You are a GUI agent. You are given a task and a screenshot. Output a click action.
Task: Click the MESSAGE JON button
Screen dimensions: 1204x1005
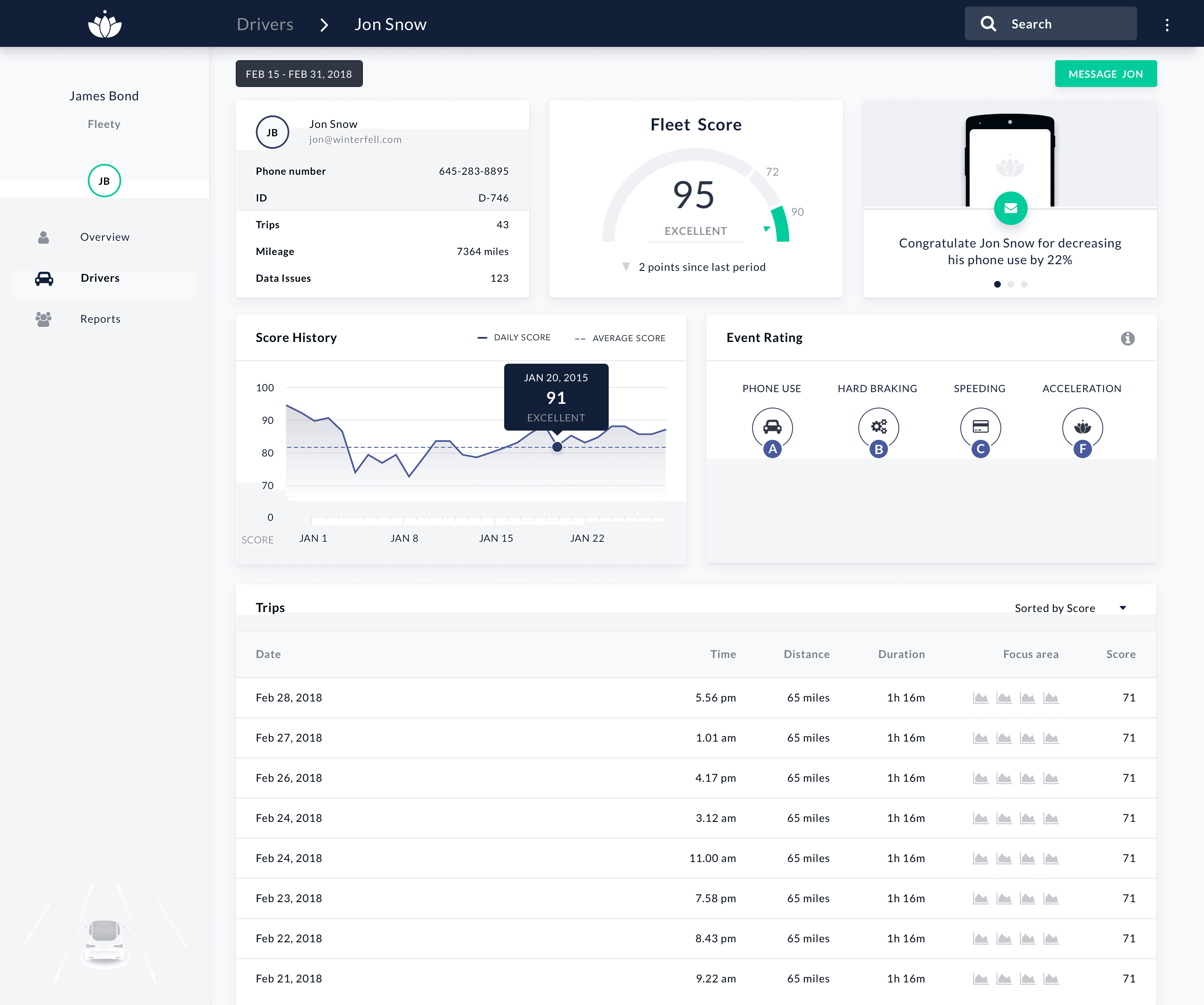[x=1105, y=74]
